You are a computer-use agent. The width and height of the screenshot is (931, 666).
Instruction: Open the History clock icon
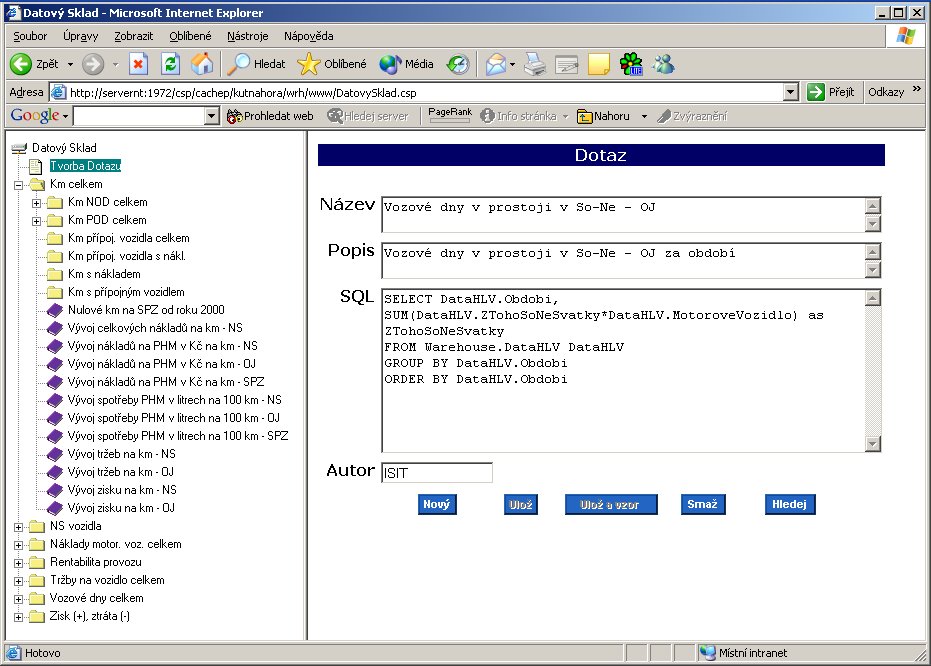pos(458,64)
